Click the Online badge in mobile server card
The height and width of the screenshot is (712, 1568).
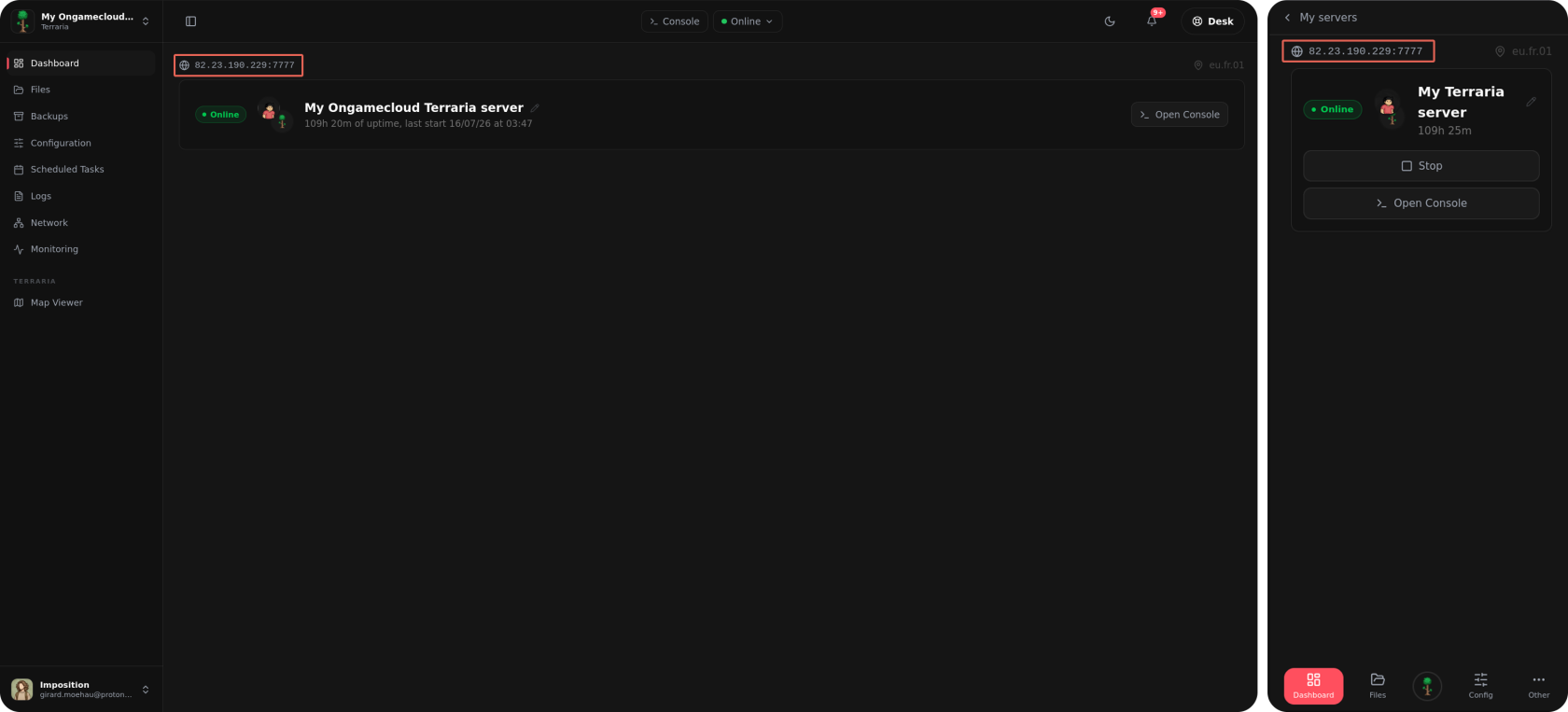tap(1333, 109)
